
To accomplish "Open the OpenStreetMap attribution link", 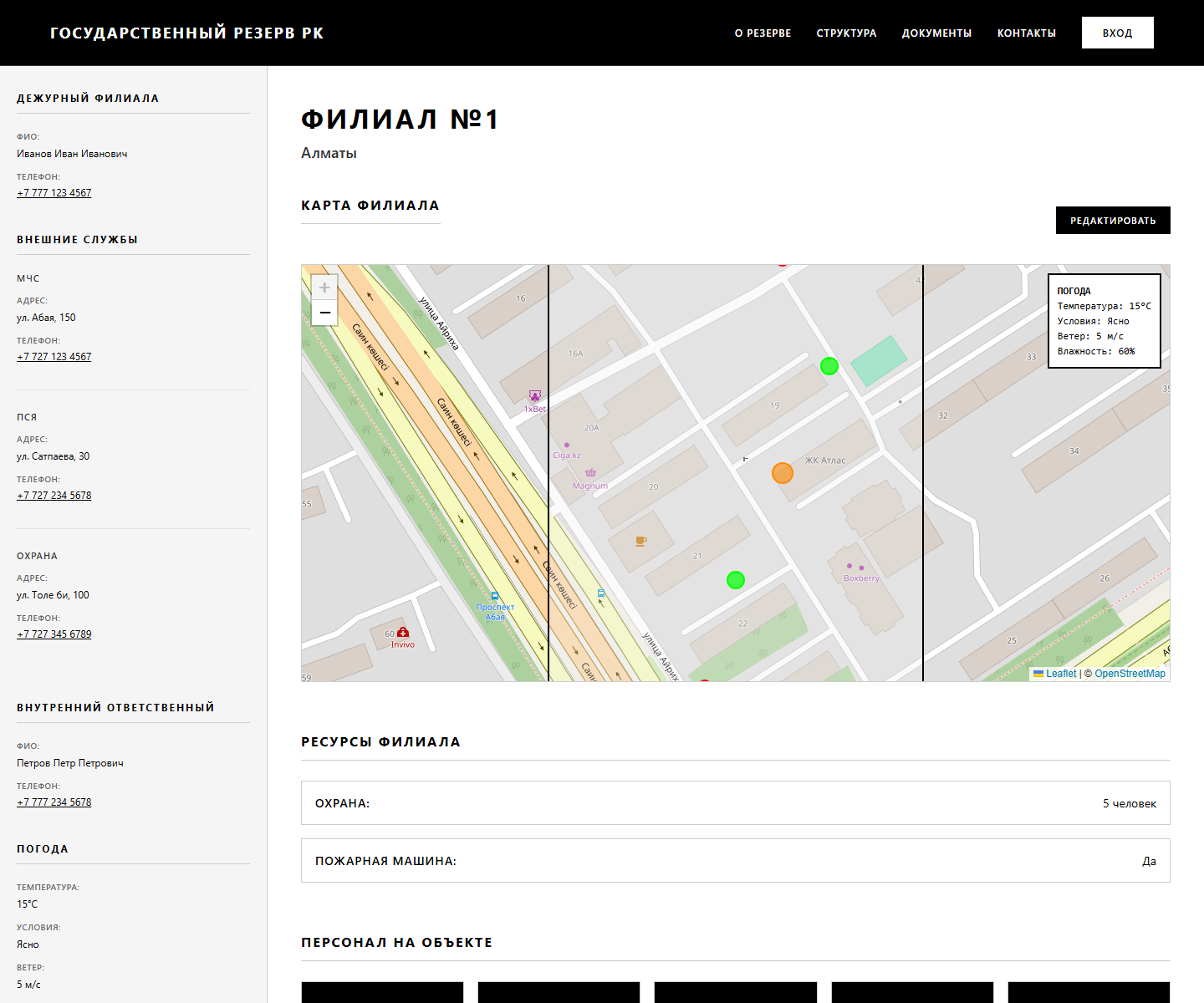I will [x=1130, y=674].
